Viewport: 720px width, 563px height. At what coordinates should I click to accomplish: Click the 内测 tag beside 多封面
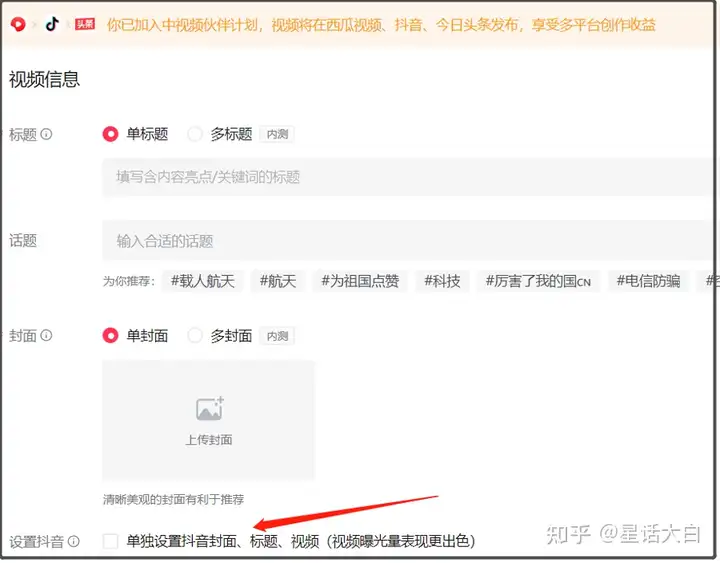(277, 336)
